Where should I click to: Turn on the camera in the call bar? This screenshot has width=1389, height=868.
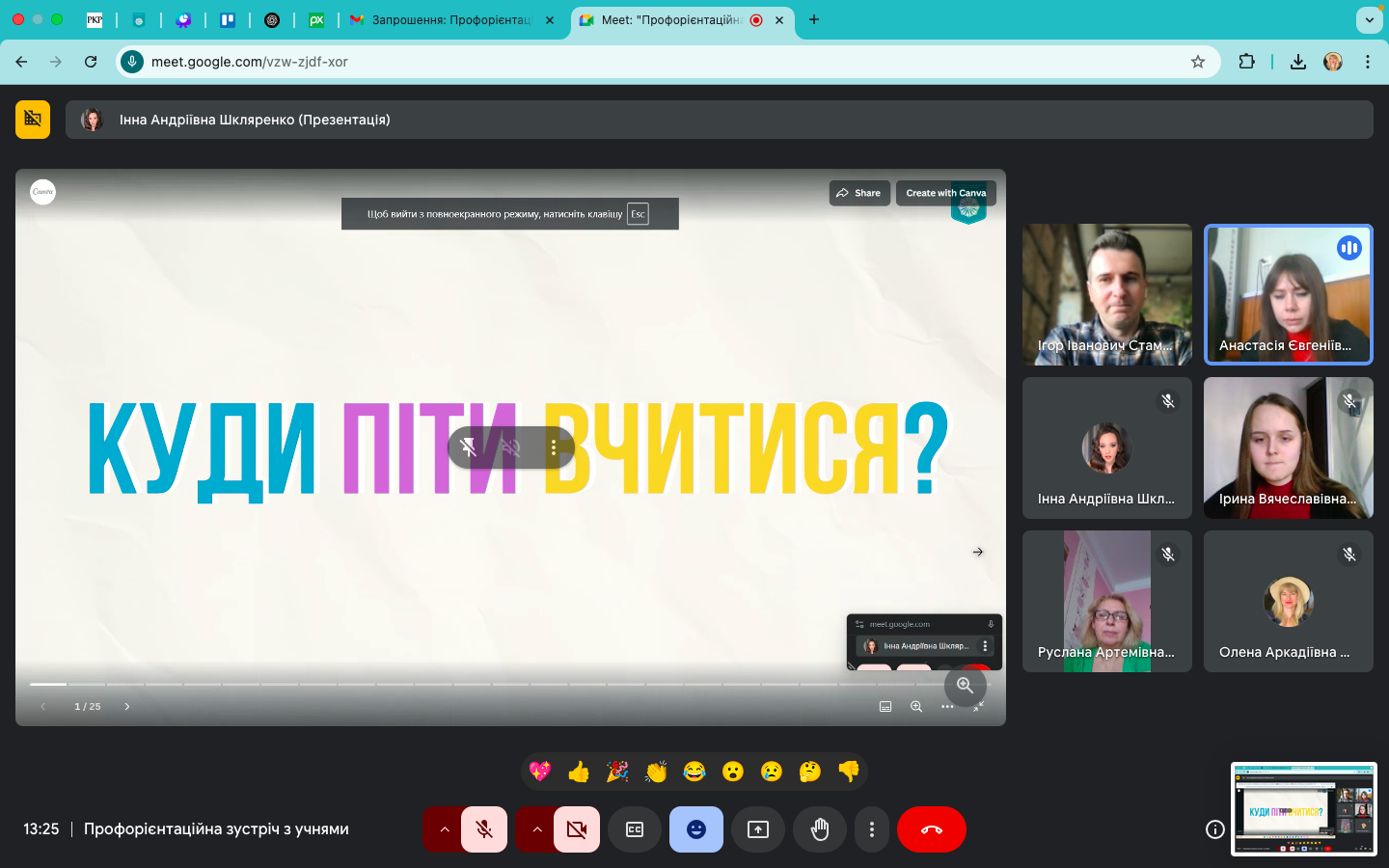577,829
